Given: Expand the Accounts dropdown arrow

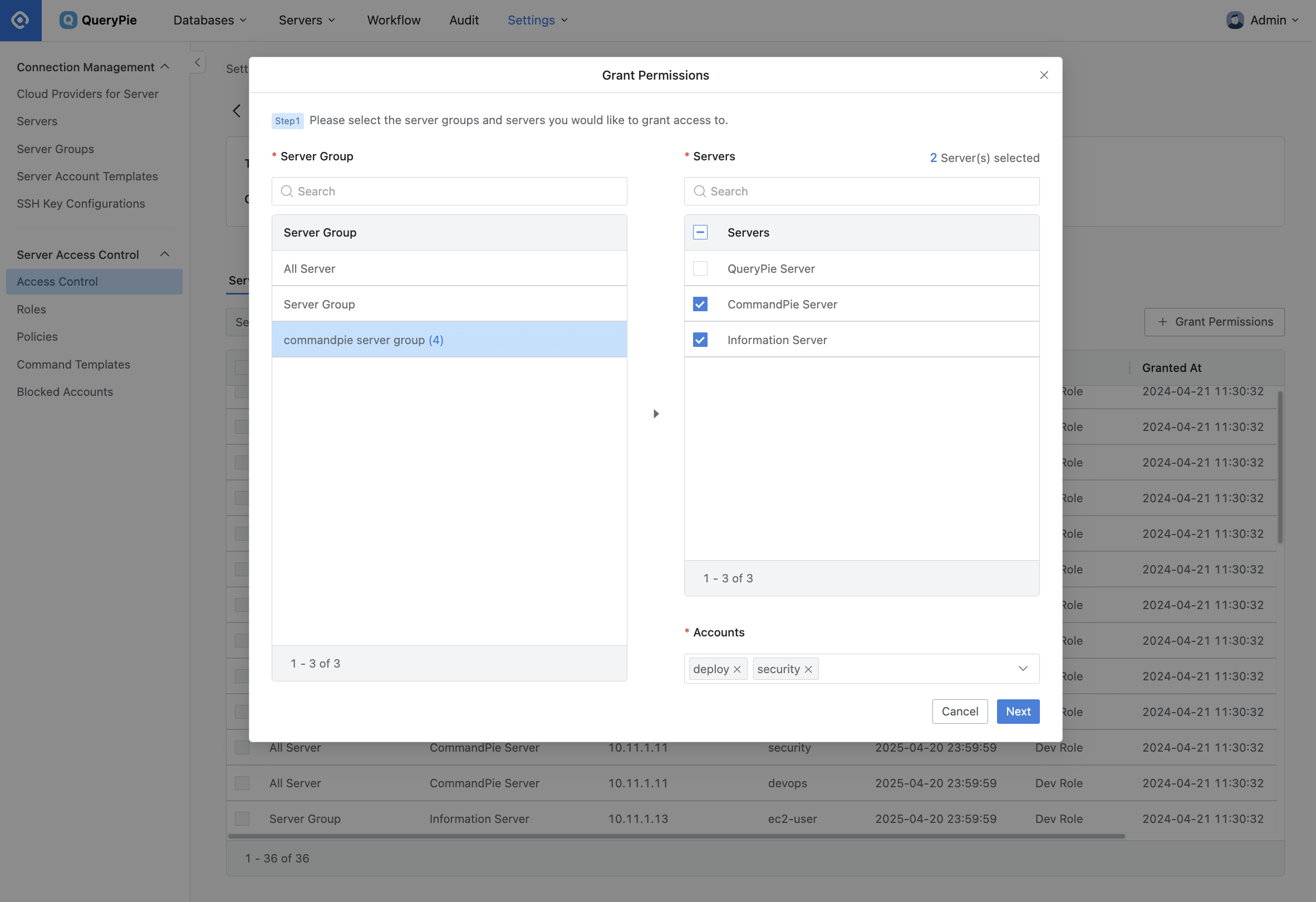Looking at the screenshot, I should point(1023,669).
